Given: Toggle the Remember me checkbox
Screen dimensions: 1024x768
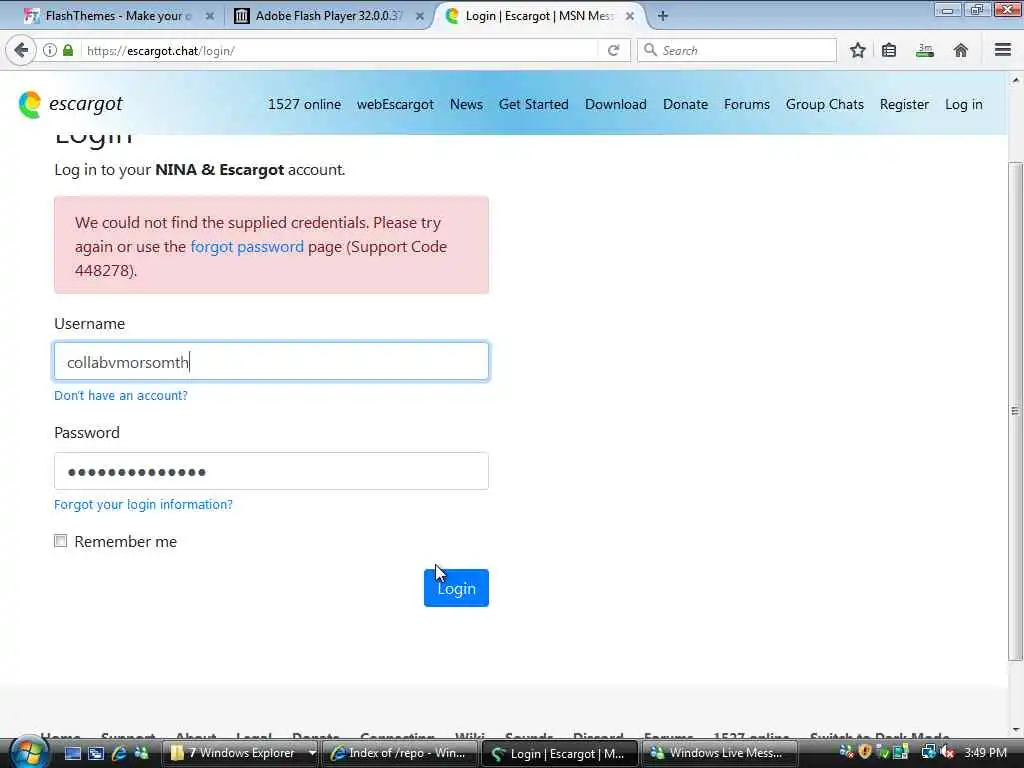Looking at the screenshot, I should coord(61,541).
